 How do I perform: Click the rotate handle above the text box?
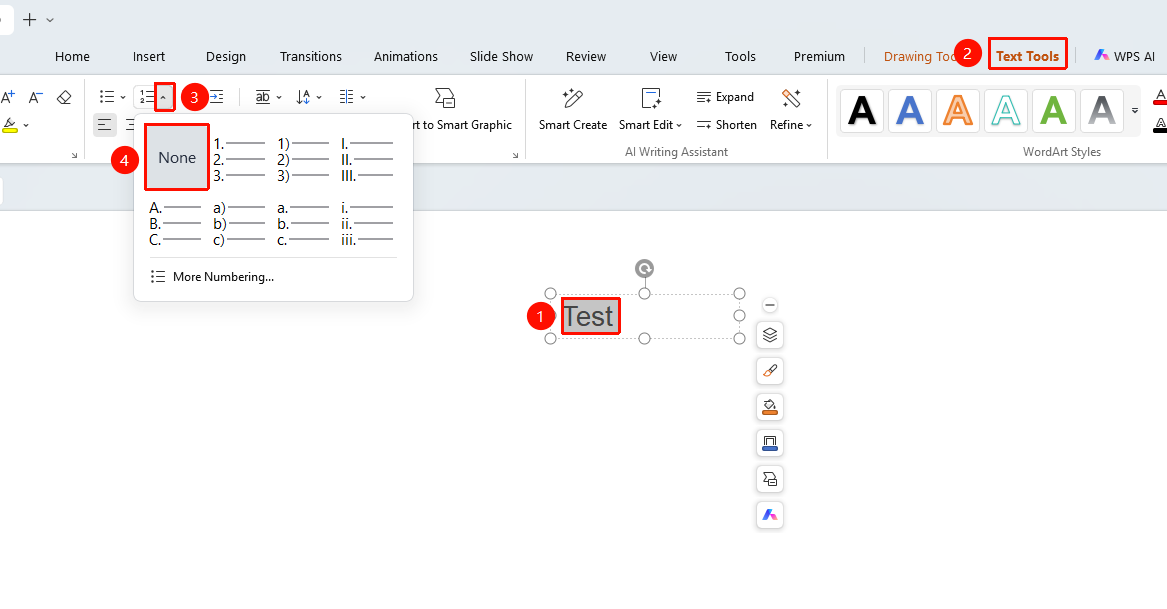645,269
